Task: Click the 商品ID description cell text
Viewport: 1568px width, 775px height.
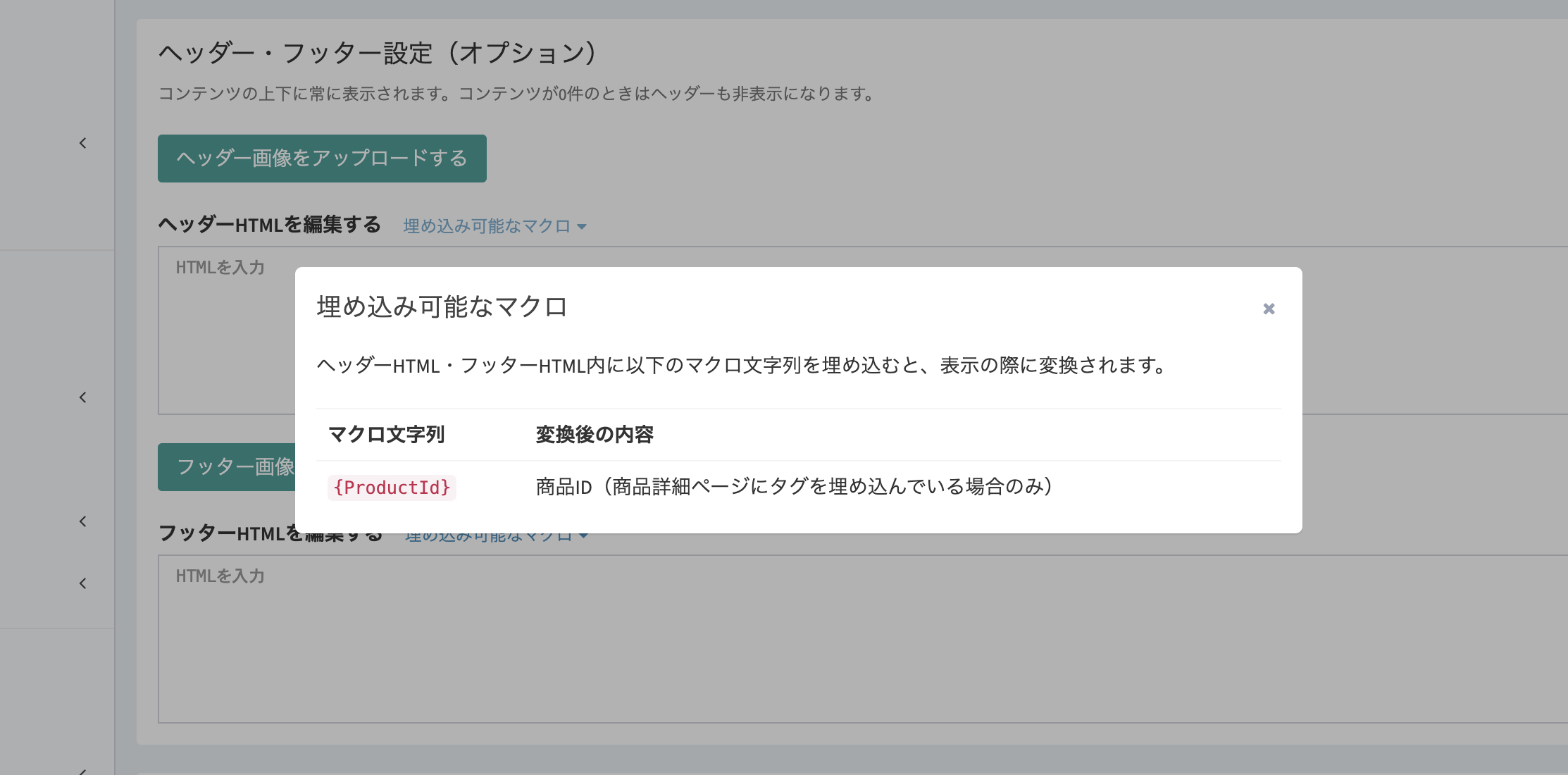Action: tap(794, 487)
